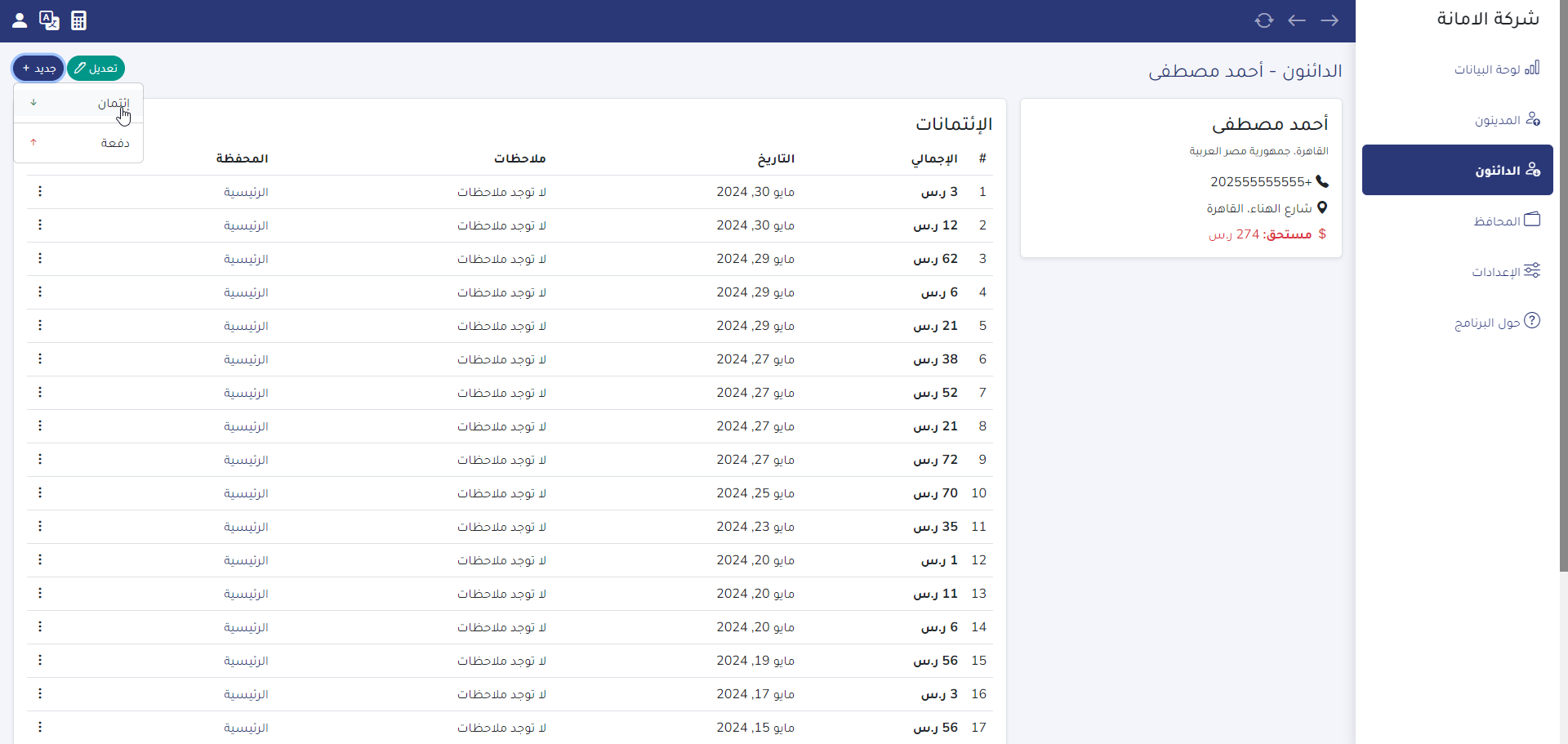Open الإعدادات settings in sidebar
This screenshot has width=1568, height=744.
point(1505,271)
